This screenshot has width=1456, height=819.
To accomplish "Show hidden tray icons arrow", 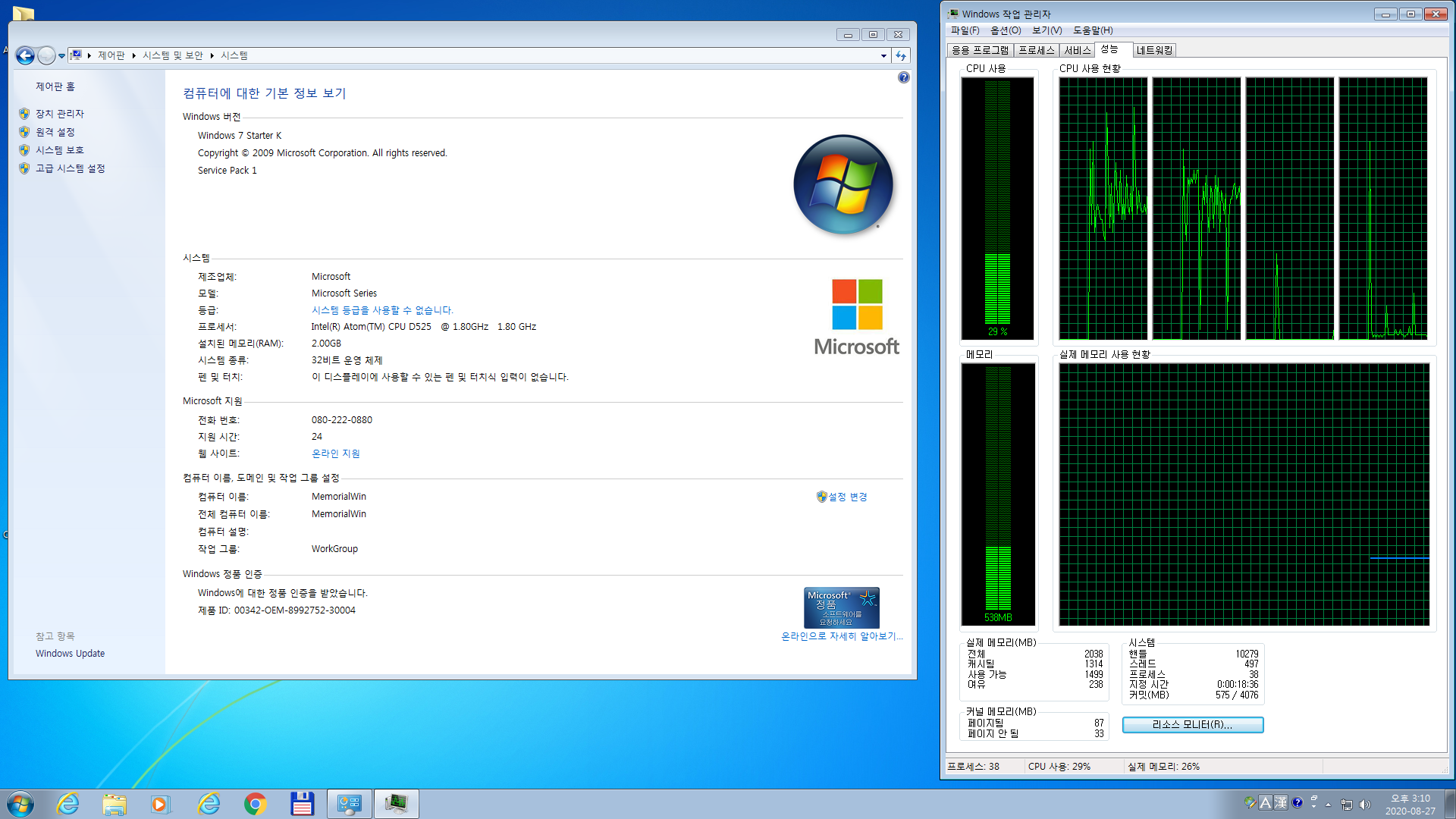I will tap(1329, 805).
